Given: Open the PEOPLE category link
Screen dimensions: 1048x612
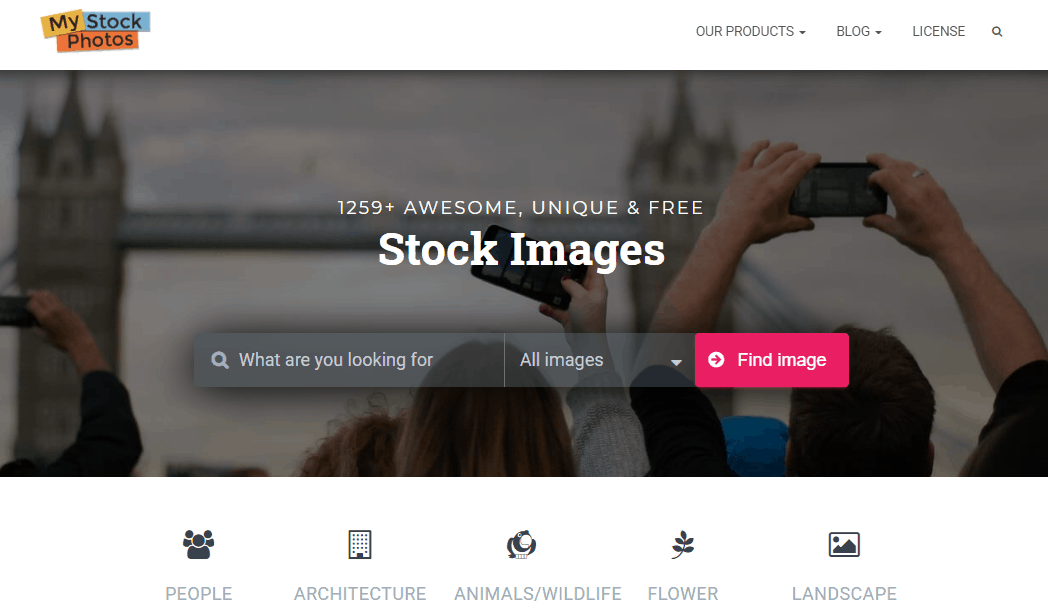Looking at the screenshot, I should tap(199, 593).
